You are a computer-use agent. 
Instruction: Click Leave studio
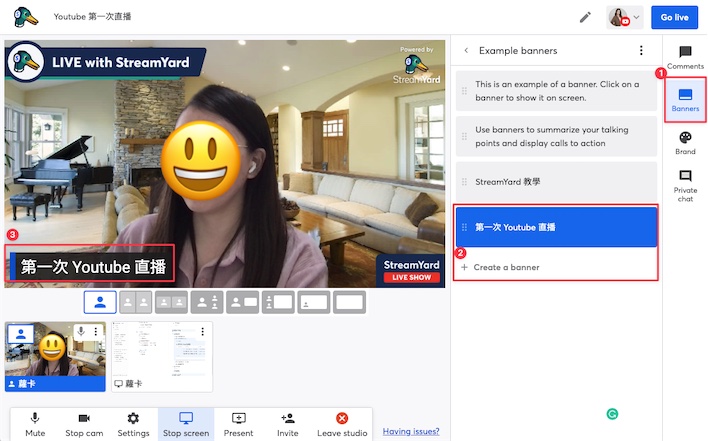pos(342,425)
